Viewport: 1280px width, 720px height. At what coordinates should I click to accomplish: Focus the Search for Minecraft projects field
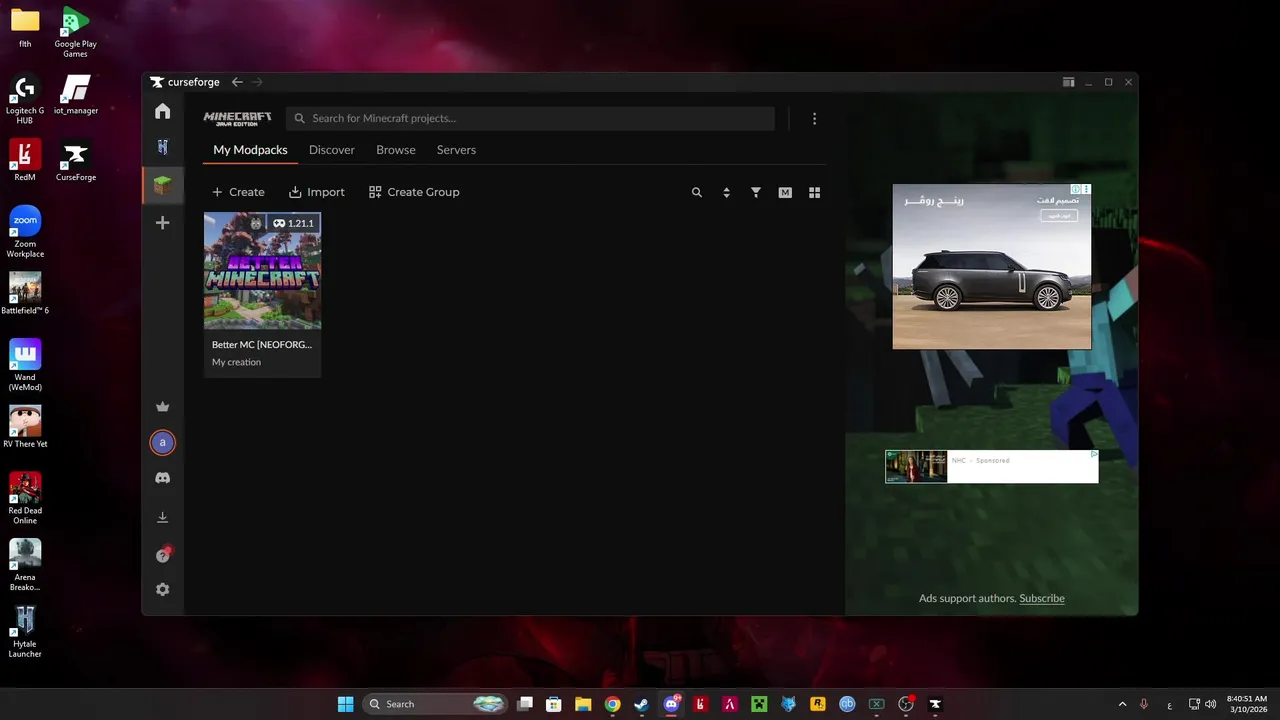click(530, 118)
